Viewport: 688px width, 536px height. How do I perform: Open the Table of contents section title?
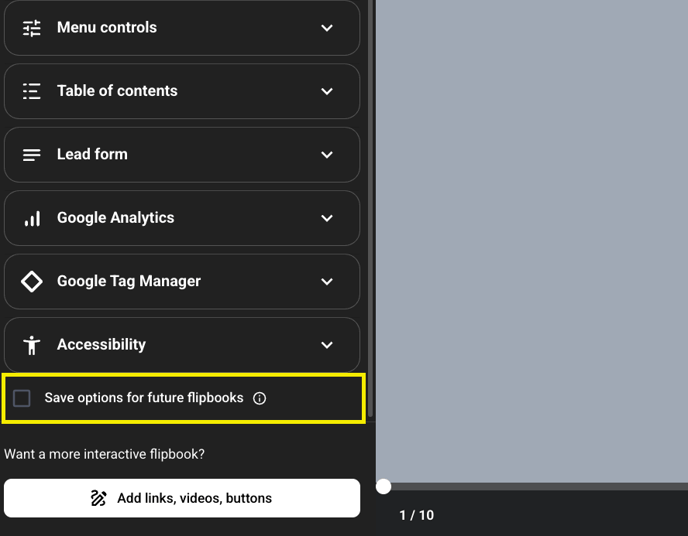click(x=117, y=91)
